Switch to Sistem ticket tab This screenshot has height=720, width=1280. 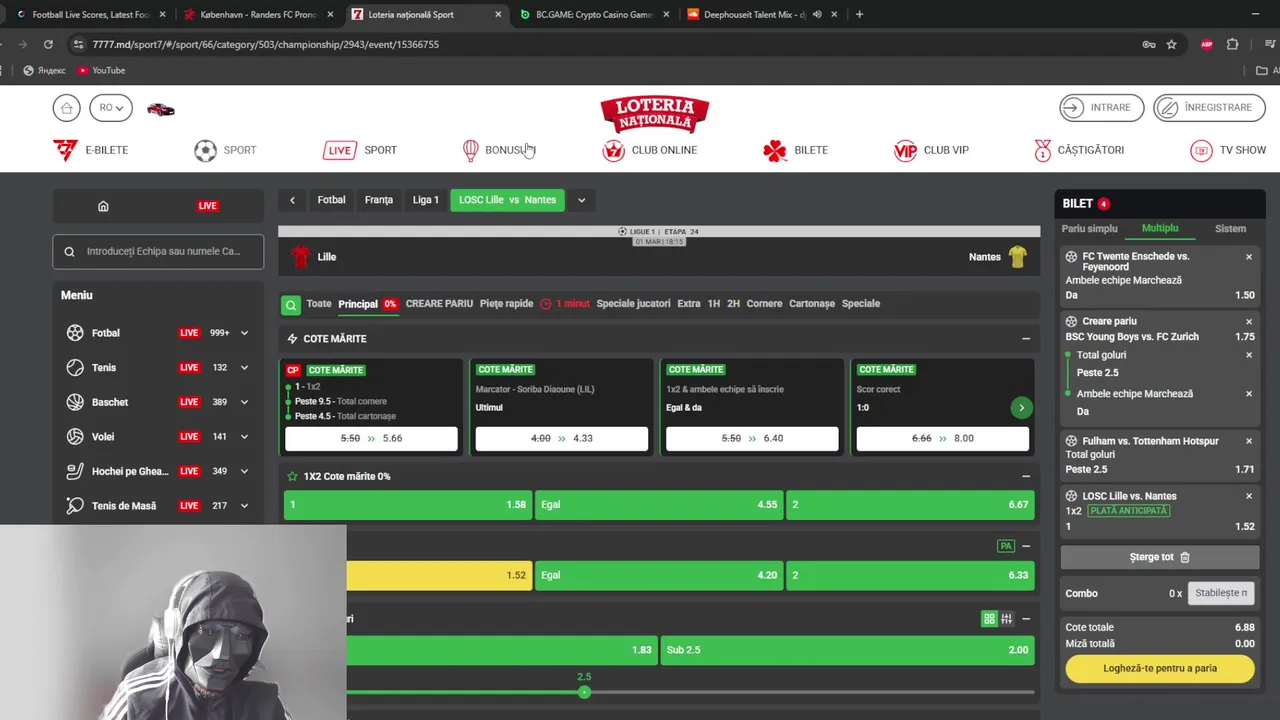tap(1230, 229)
